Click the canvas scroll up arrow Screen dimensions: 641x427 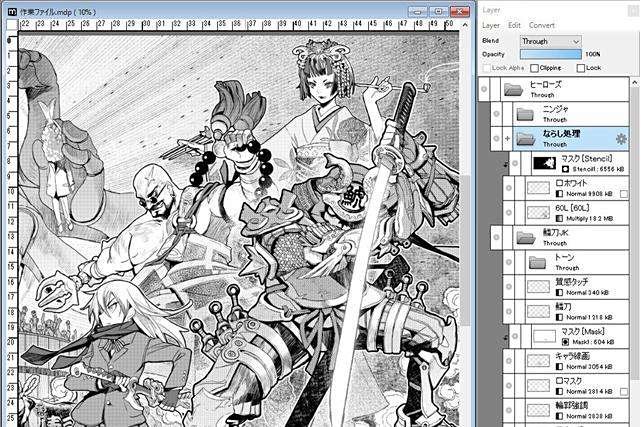point(465,25)
